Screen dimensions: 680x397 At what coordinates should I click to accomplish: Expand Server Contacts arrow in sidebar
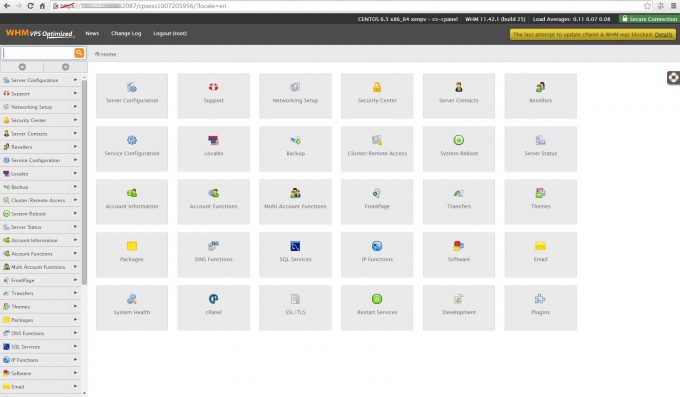75,133
